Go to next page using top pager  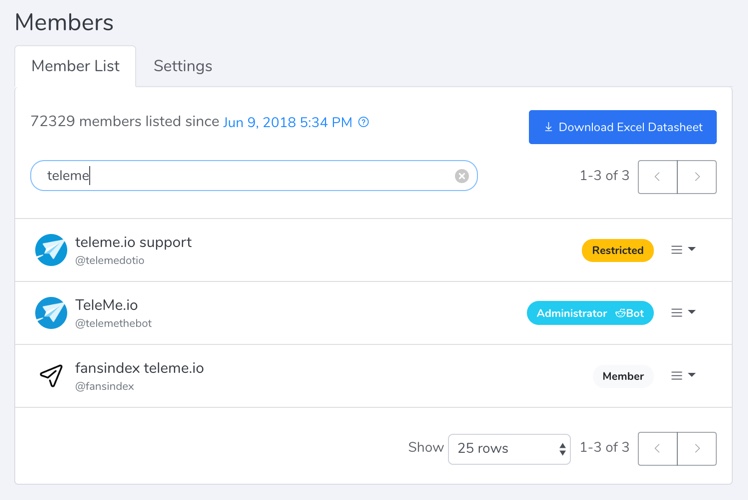pyautogui.click(x=697, y=177)
